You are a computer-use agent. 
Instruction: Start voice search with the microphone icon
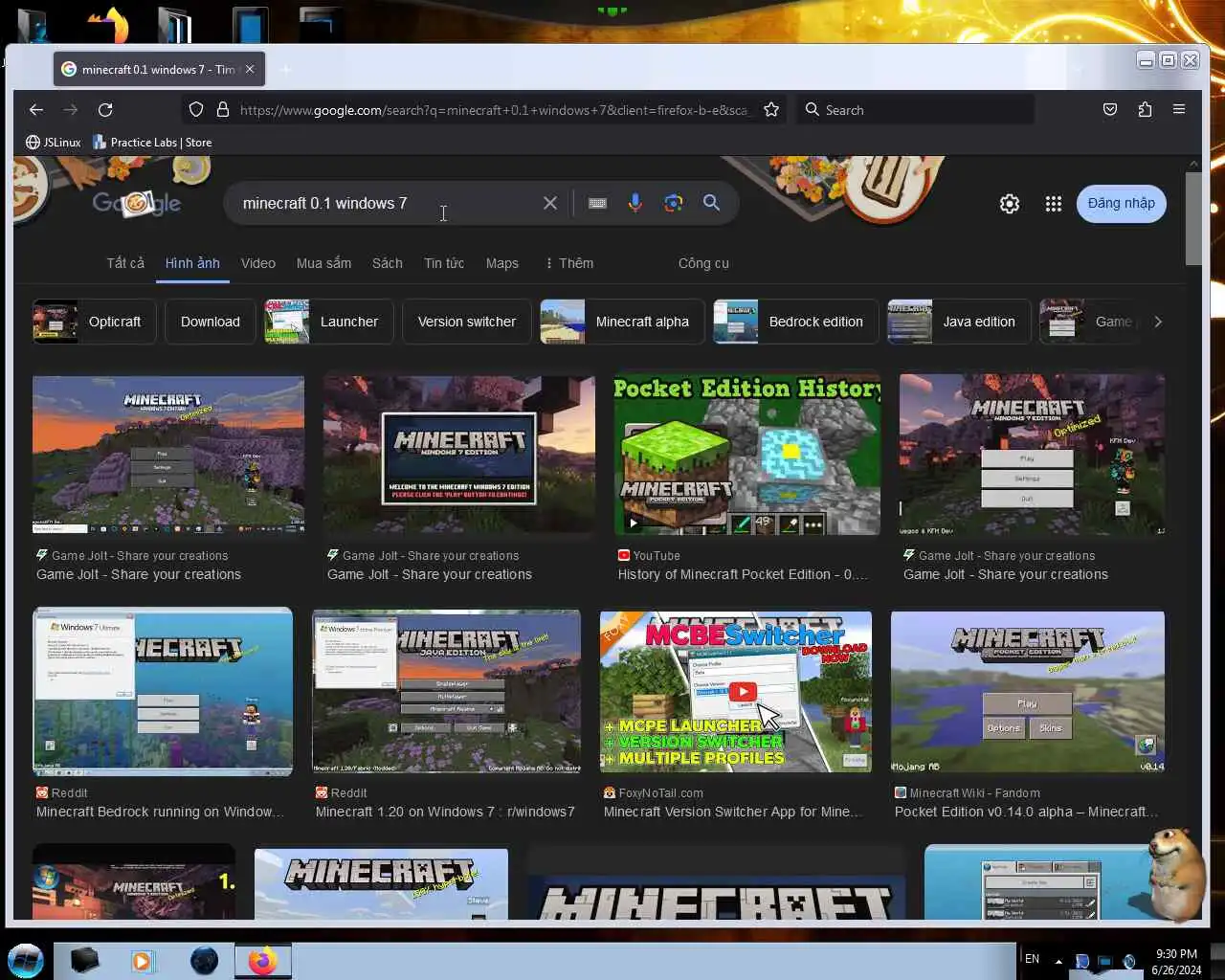click(635, 203)
